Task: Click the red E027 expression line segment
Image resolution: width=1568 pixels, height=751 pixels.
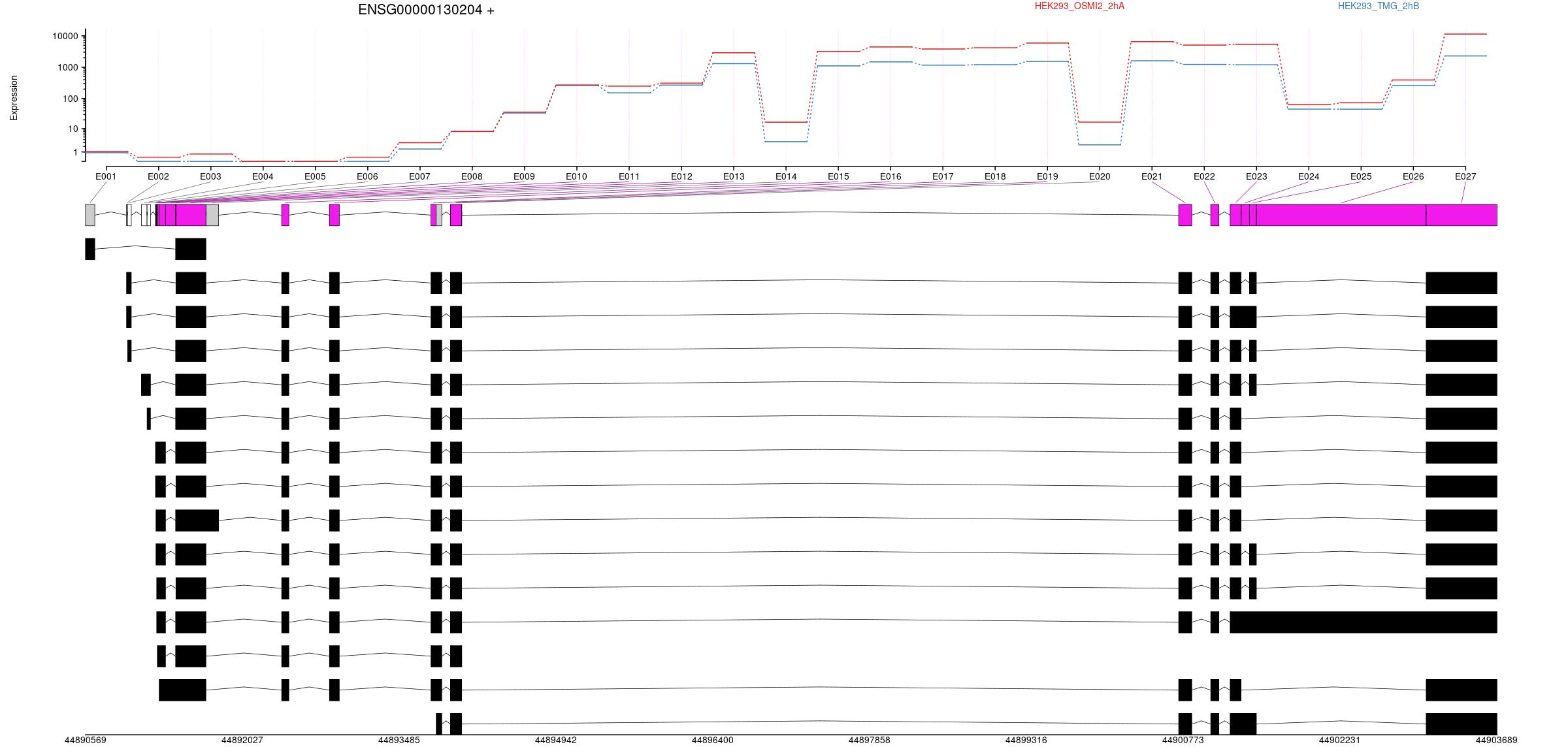Action: point(1465,34)
